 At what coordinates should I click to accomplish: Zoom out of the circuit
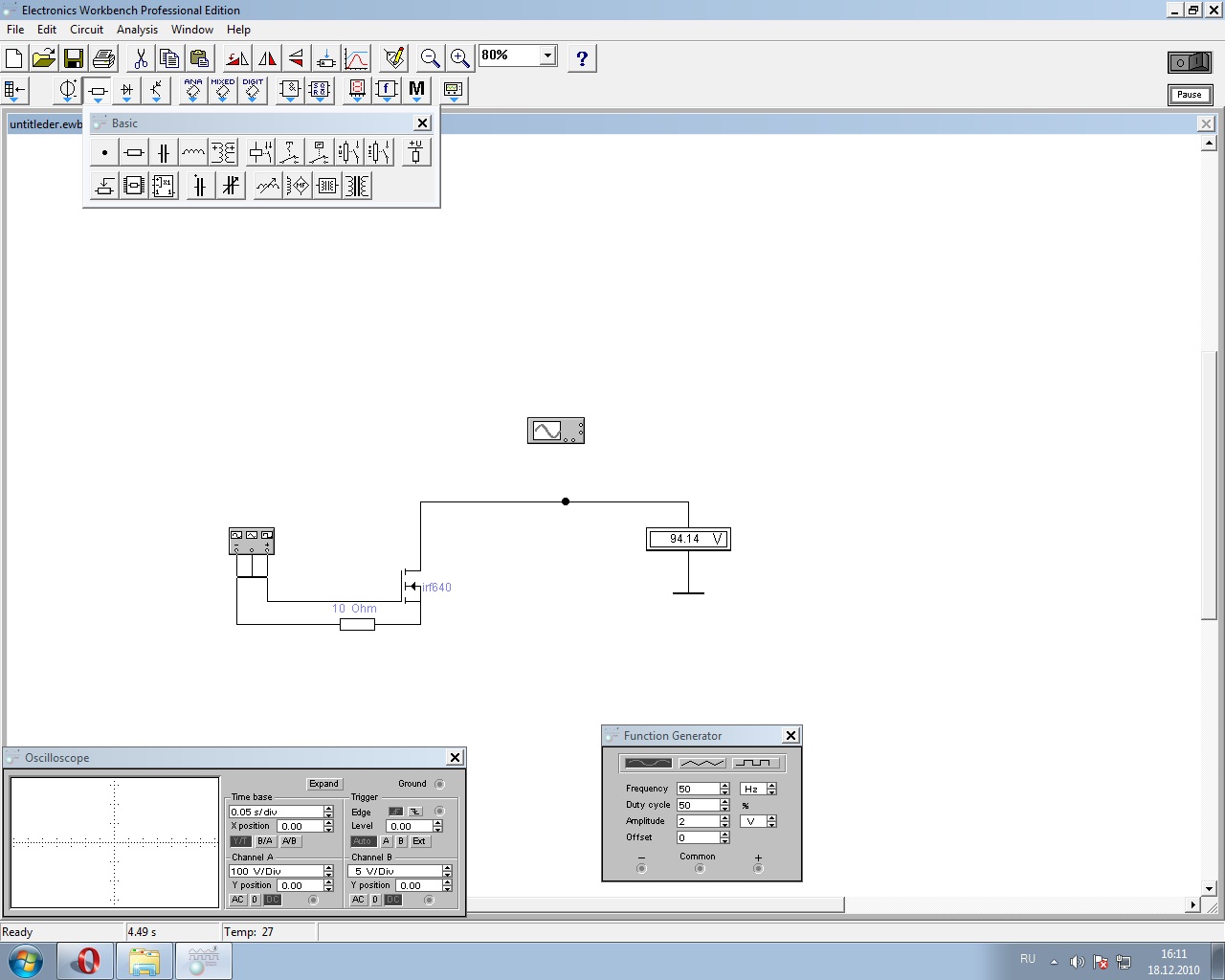click(x=431, y=58)
